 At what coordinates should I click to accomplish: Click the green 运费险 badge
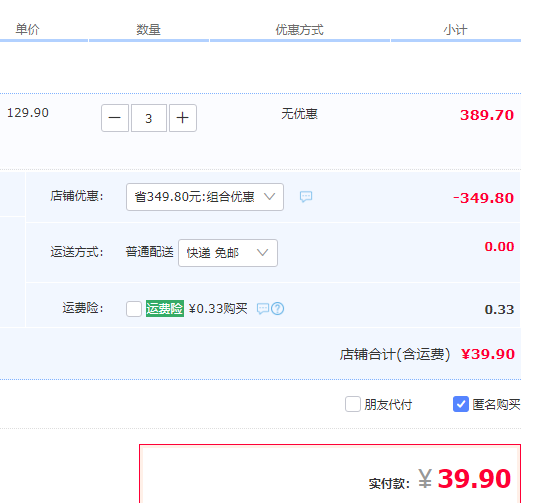click(165, 308)
